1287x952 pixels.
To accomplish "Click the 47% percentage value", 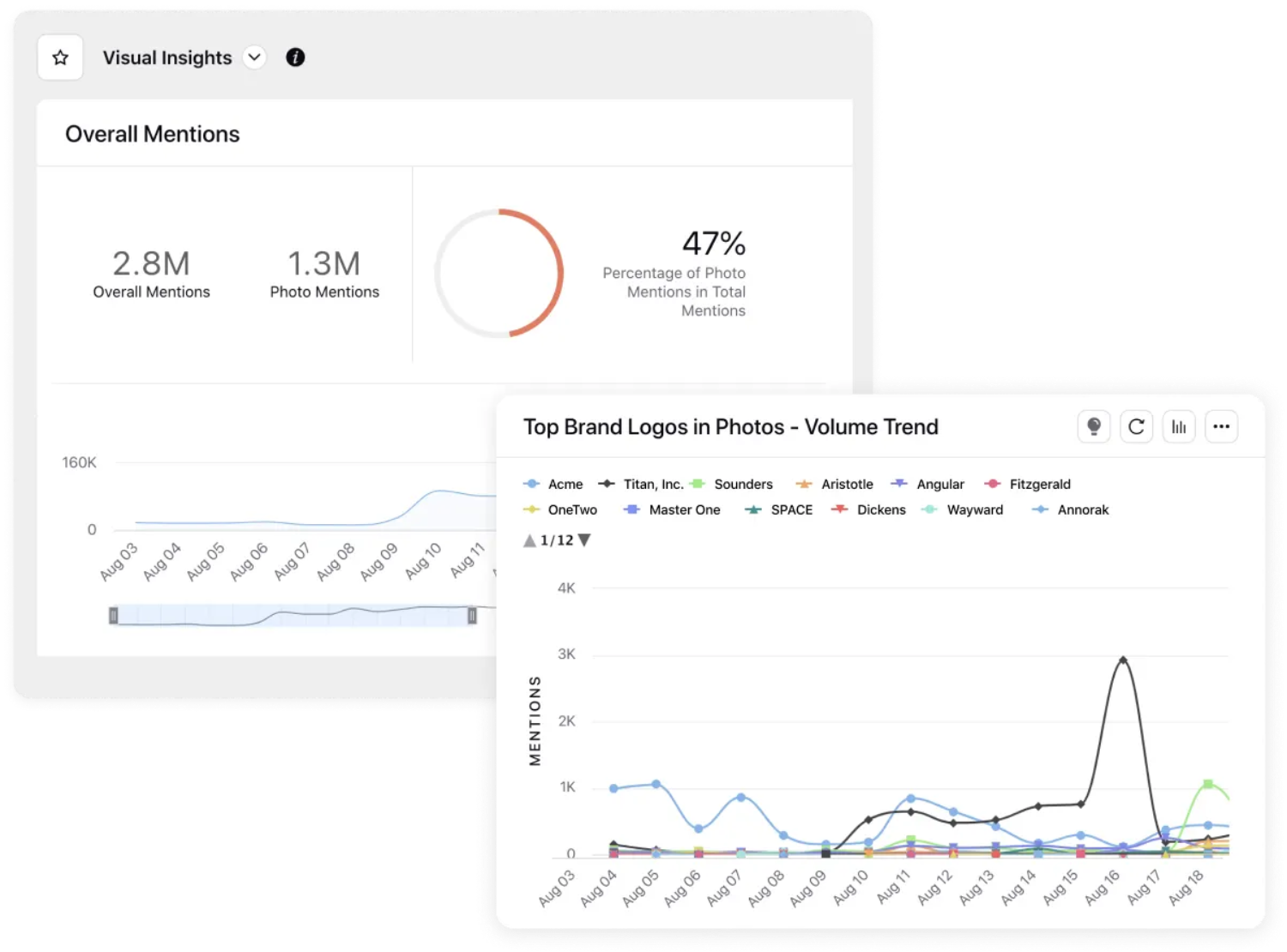I will (714, 244).
